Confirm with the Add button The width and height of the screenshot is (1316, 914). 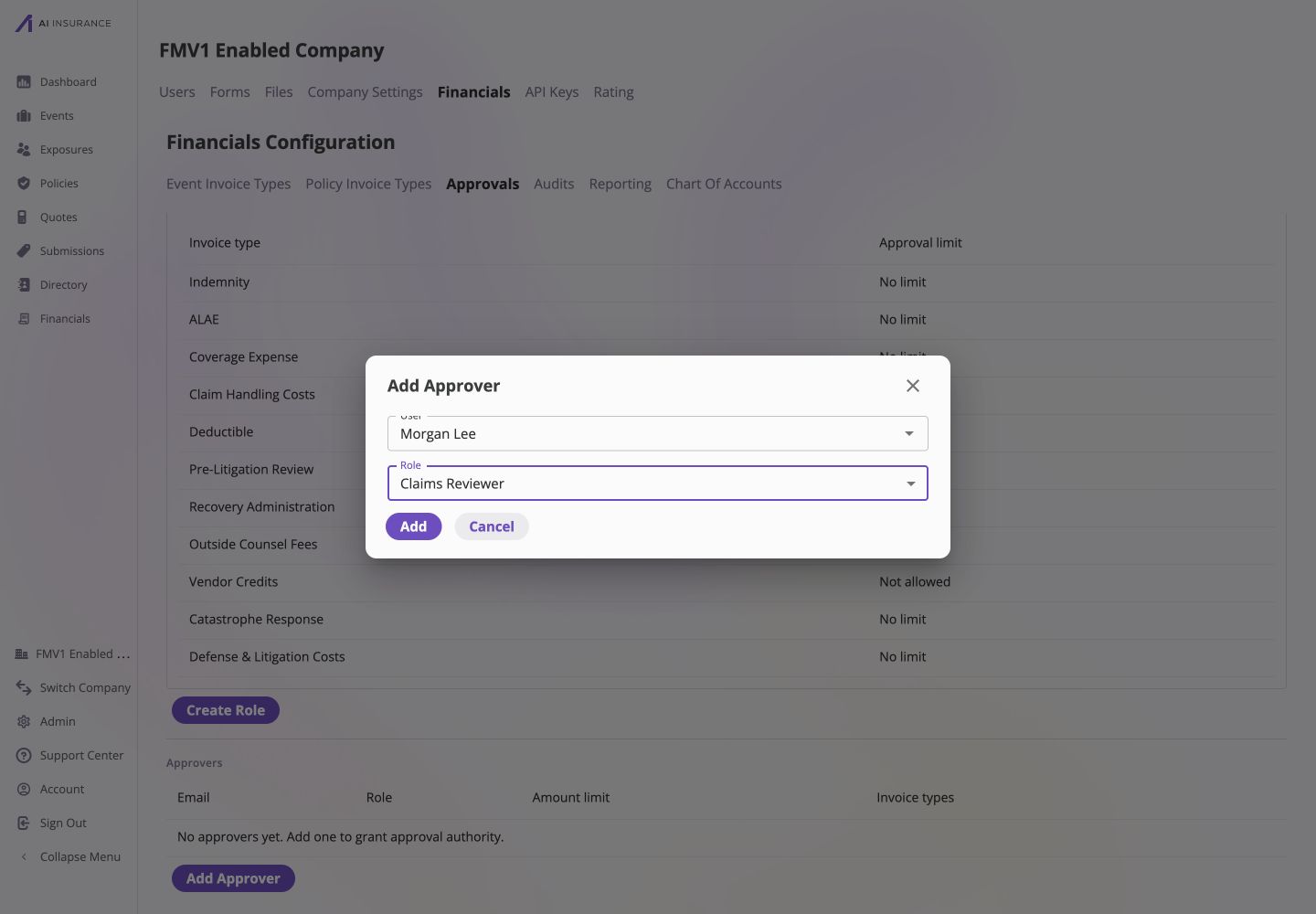click(413, 526)
